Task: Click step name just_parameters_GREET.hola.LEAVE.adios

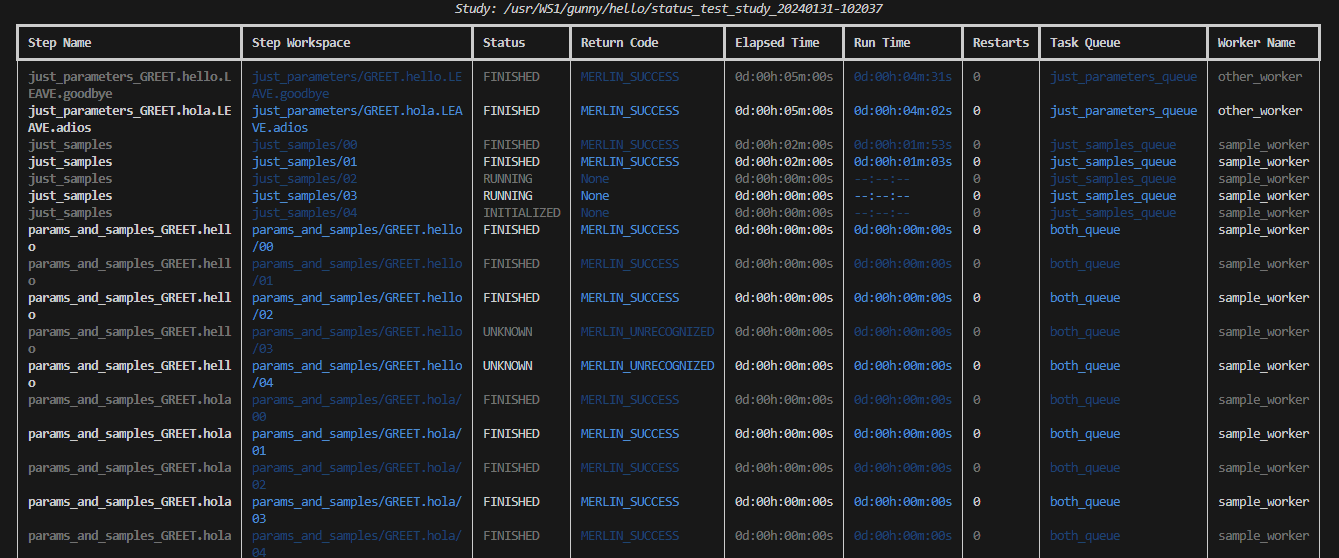Action: pyautogui.click(x=129, y=119)
